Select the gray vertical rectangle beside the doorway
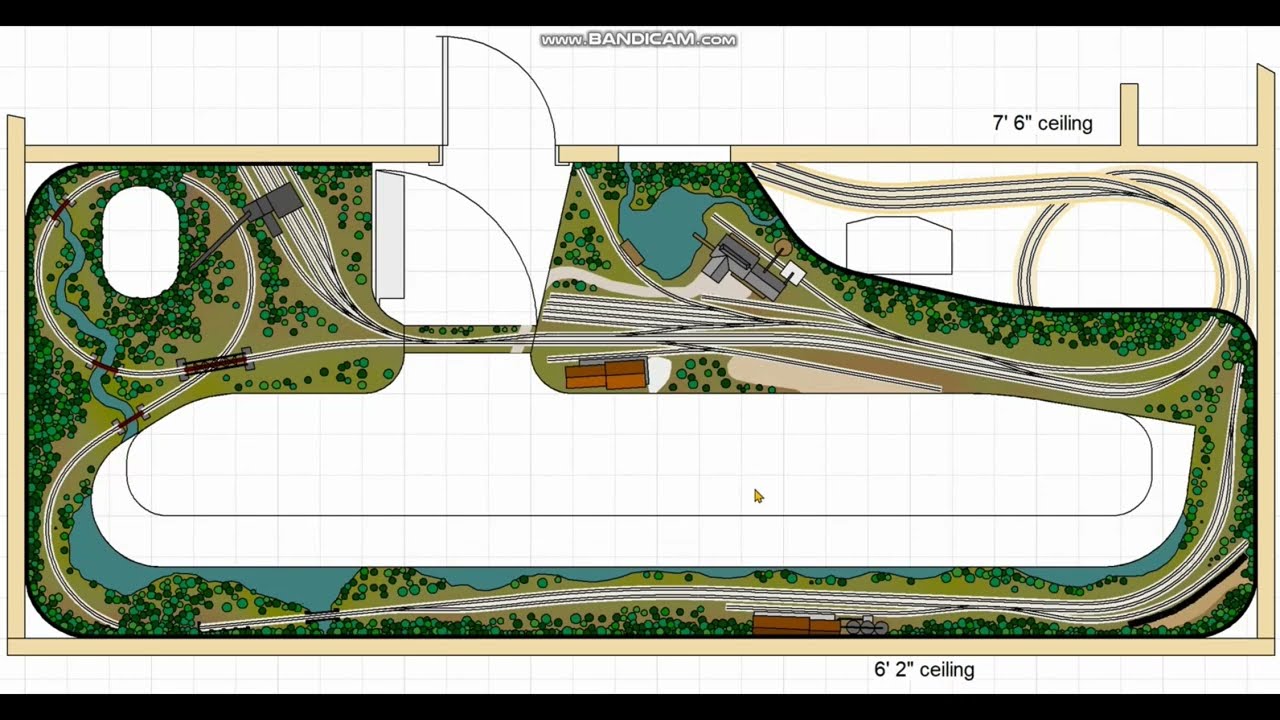The height and width of the screenshot is (720, 1280). coord(389,234)
